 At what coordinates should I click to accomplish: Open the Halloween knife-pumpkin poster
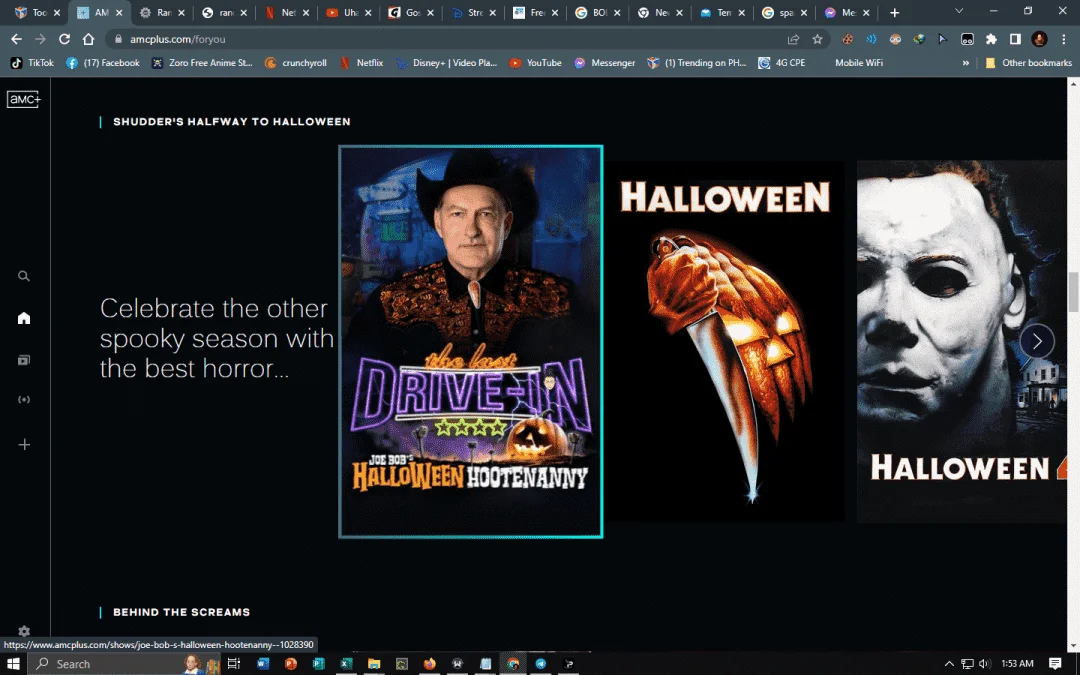pos(724,341)
